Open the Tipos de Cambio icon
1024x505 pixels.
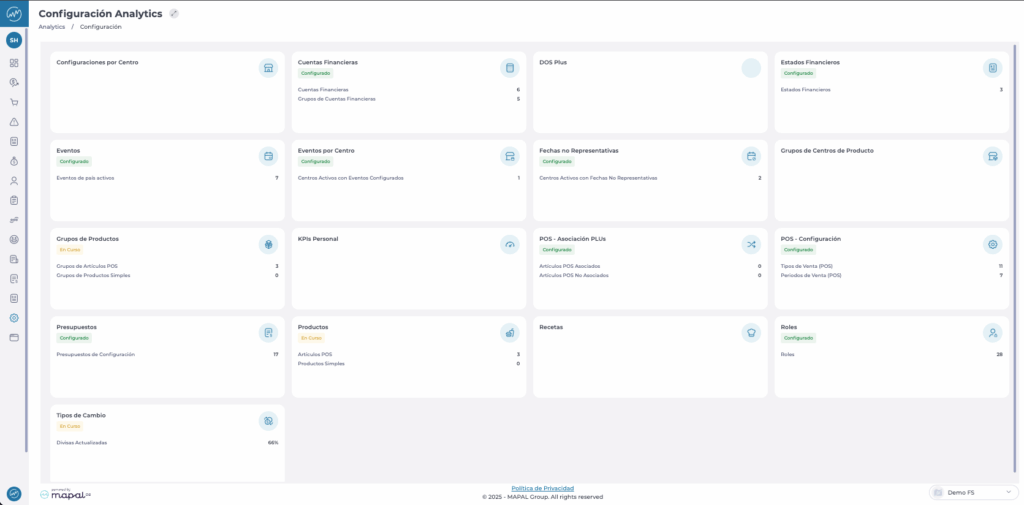tap(268, 421)
